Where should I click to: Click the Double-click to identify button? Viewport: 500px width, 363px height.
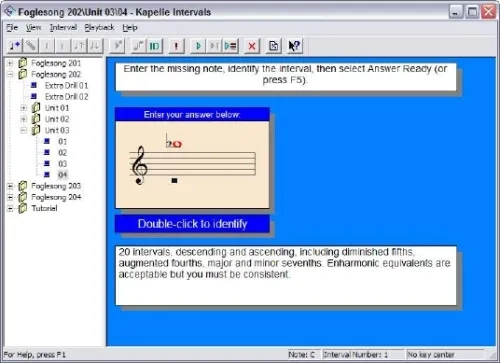click(192, 224)
